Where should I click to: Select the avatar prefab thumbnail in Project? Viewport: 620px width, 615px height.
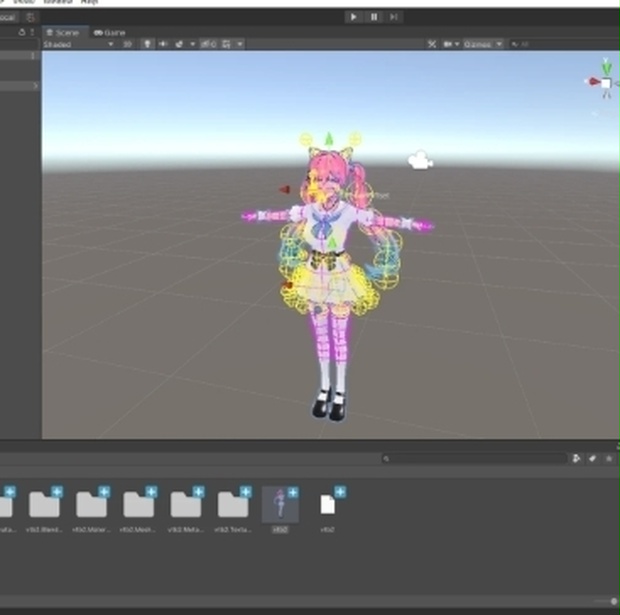(x=280, y=504)
